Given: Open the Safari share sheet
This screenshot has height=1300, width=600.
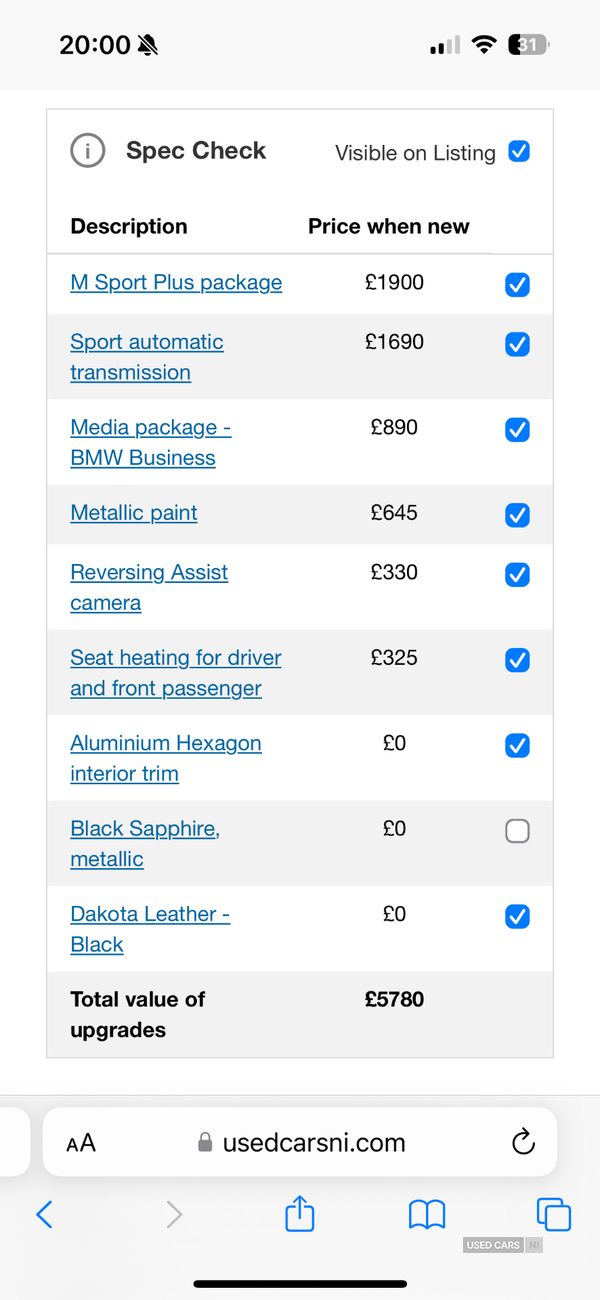Looking at the screenshot, I should 300,1213.
